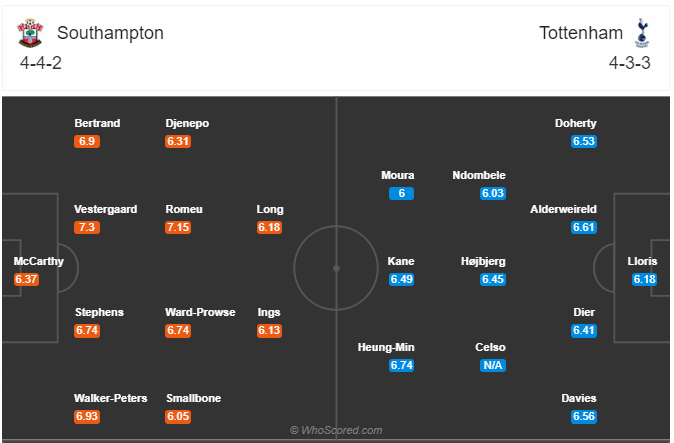Click the Southampton 4-4-2 formation label

click(x=41, y=63)
